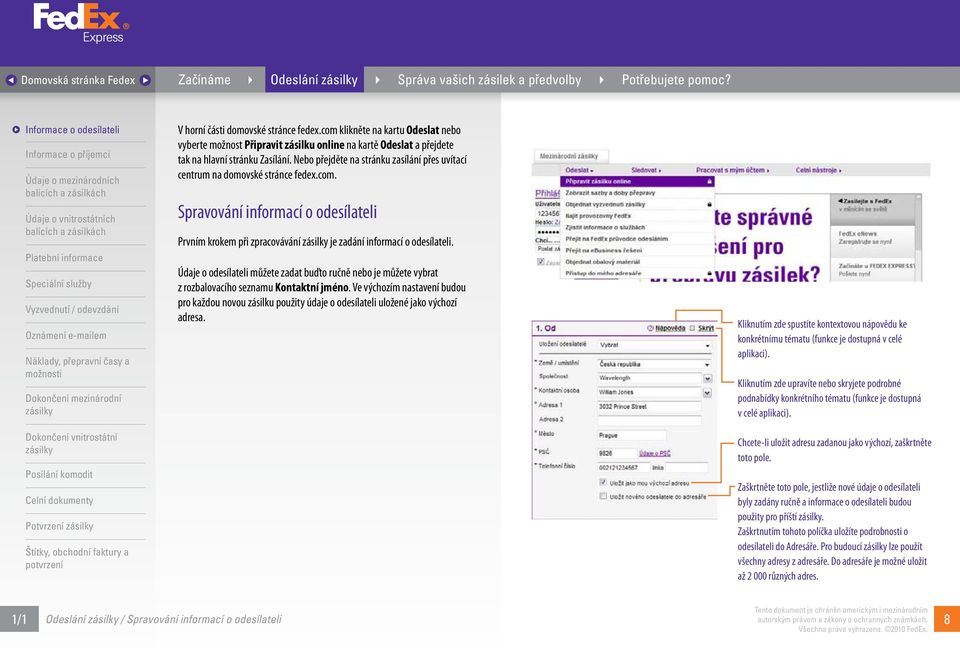Toggle Skrýt checkbox in Od header
The width and height of the screenshot is (960, 648).
(692, 328)
